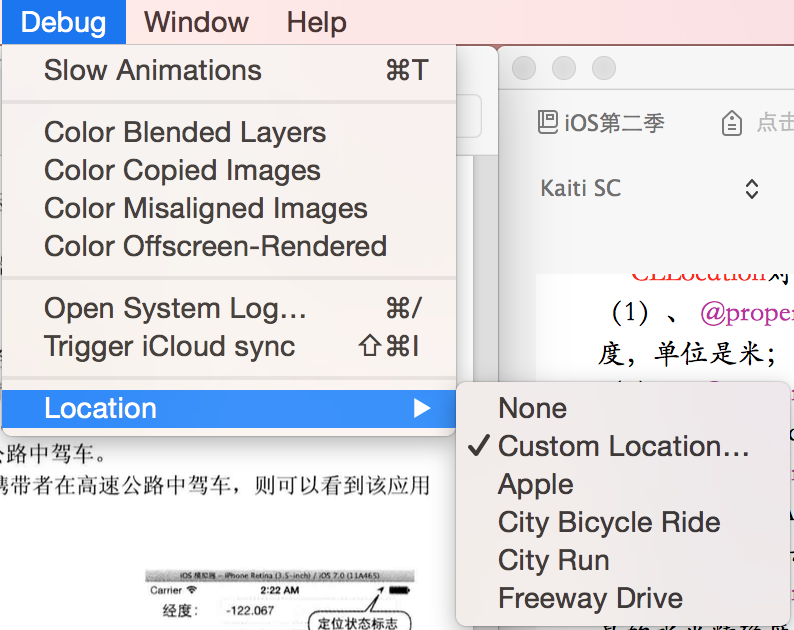Enable Color Misaligned Images
This screenshot has height=630, width=794.
pos(206,208)
